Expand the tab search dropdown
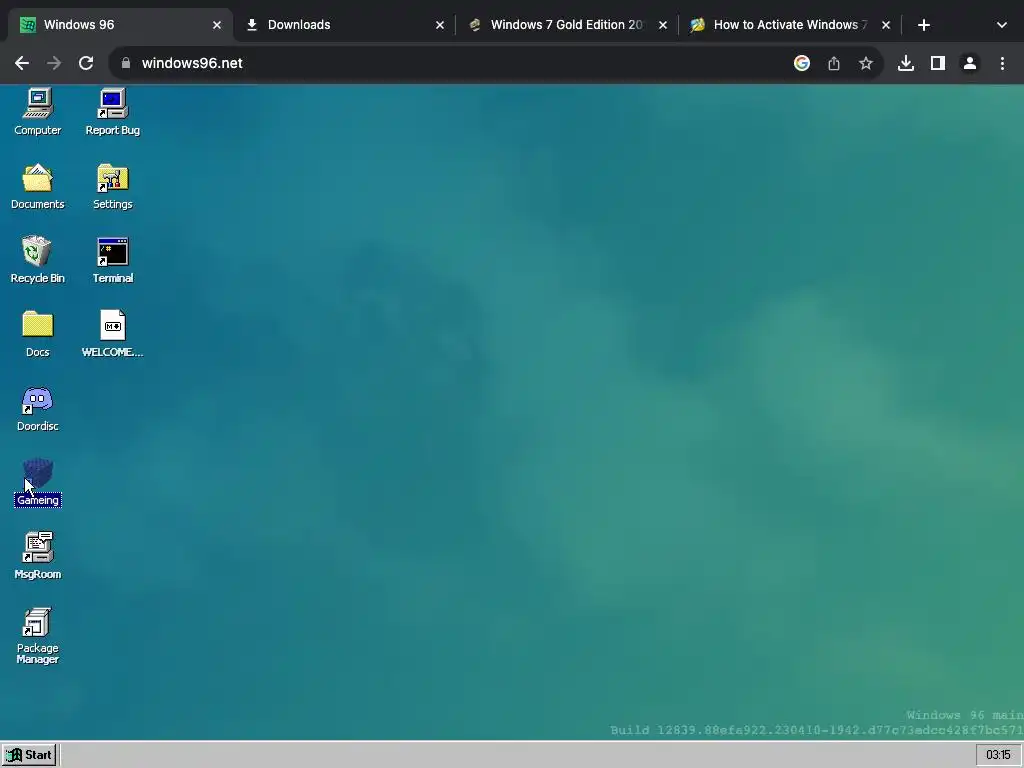 pyautogui.click(x=1002, y=25)
